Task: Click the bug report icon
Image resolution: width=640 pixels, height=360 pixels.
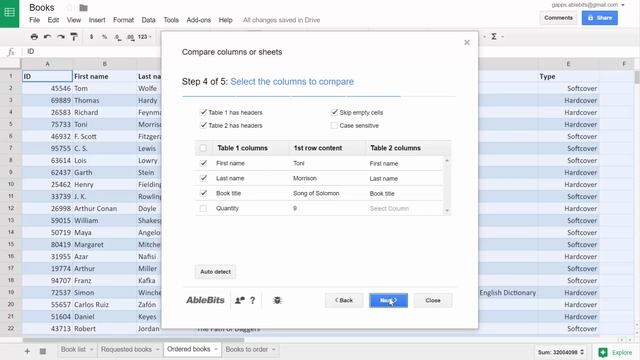Action: [x=277, y=300]
